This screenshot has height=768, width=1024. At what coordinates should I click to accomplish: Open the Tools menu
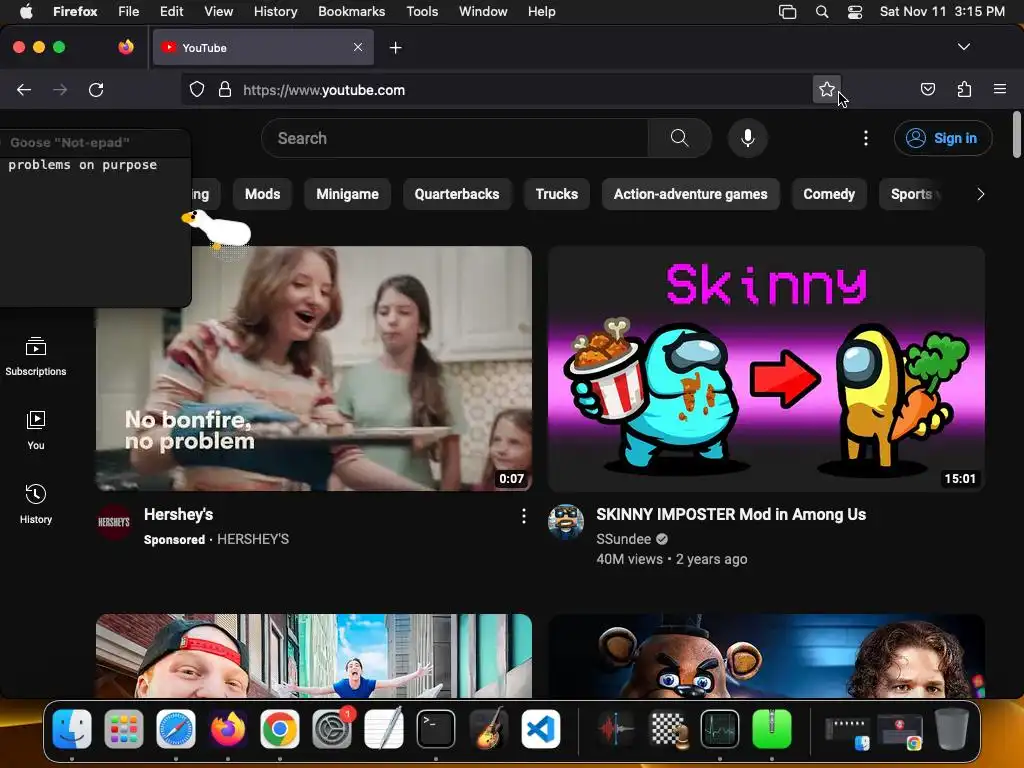(x=422, y=11)
